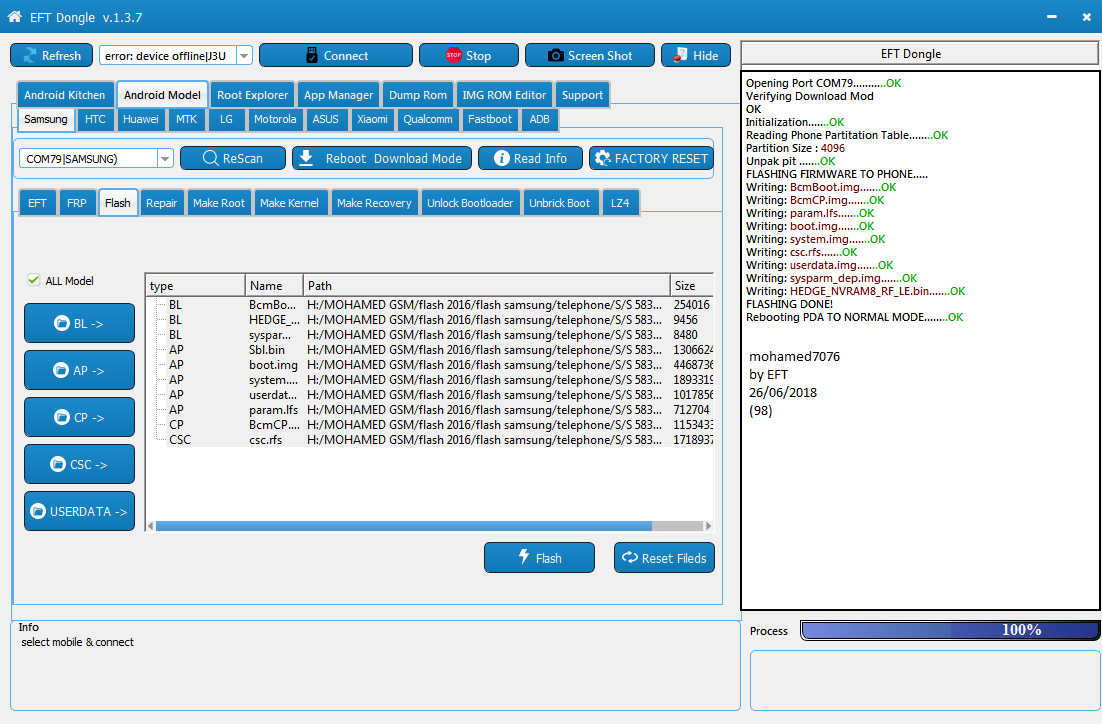This screenshot has height=724, width=1102.
Task: Open the Make Recovery sub-tab
Action: click(x=374, y=202)
